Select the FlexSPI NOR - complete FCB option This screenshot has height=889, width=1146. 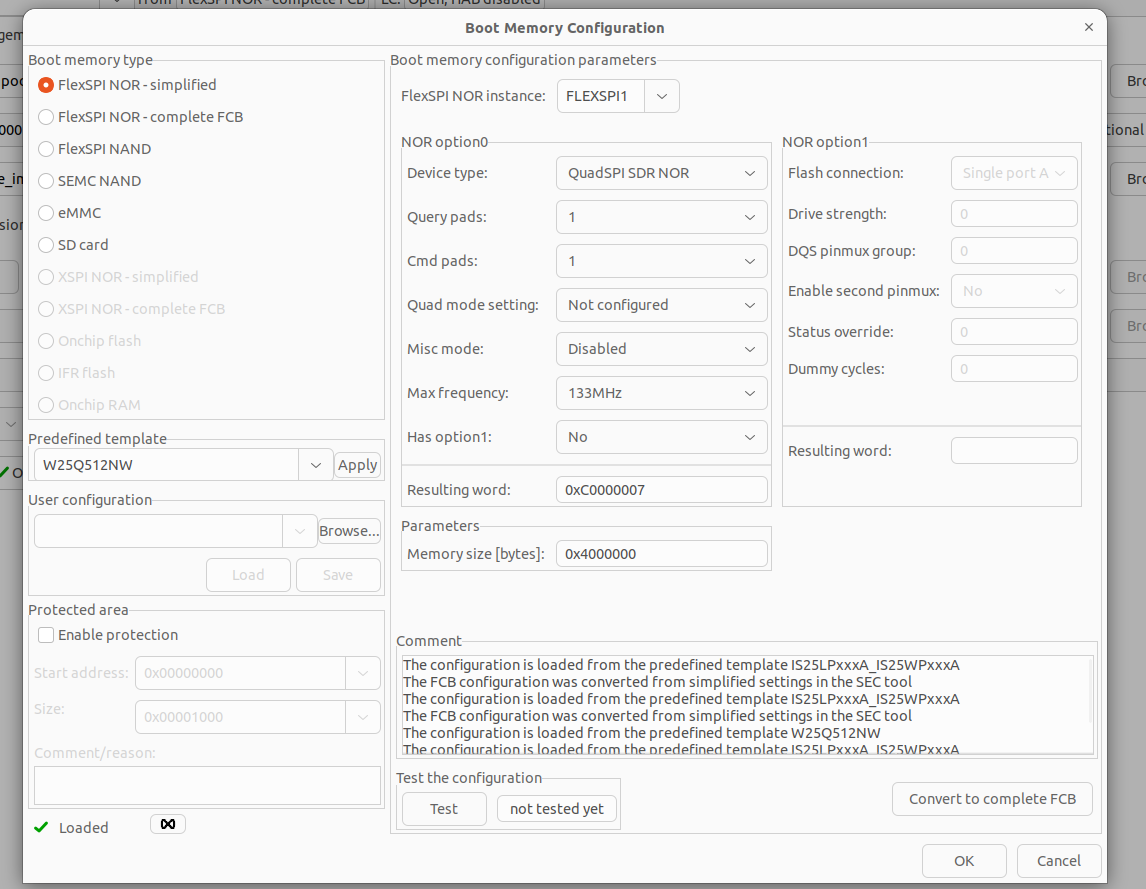click(x=46, y=117)
